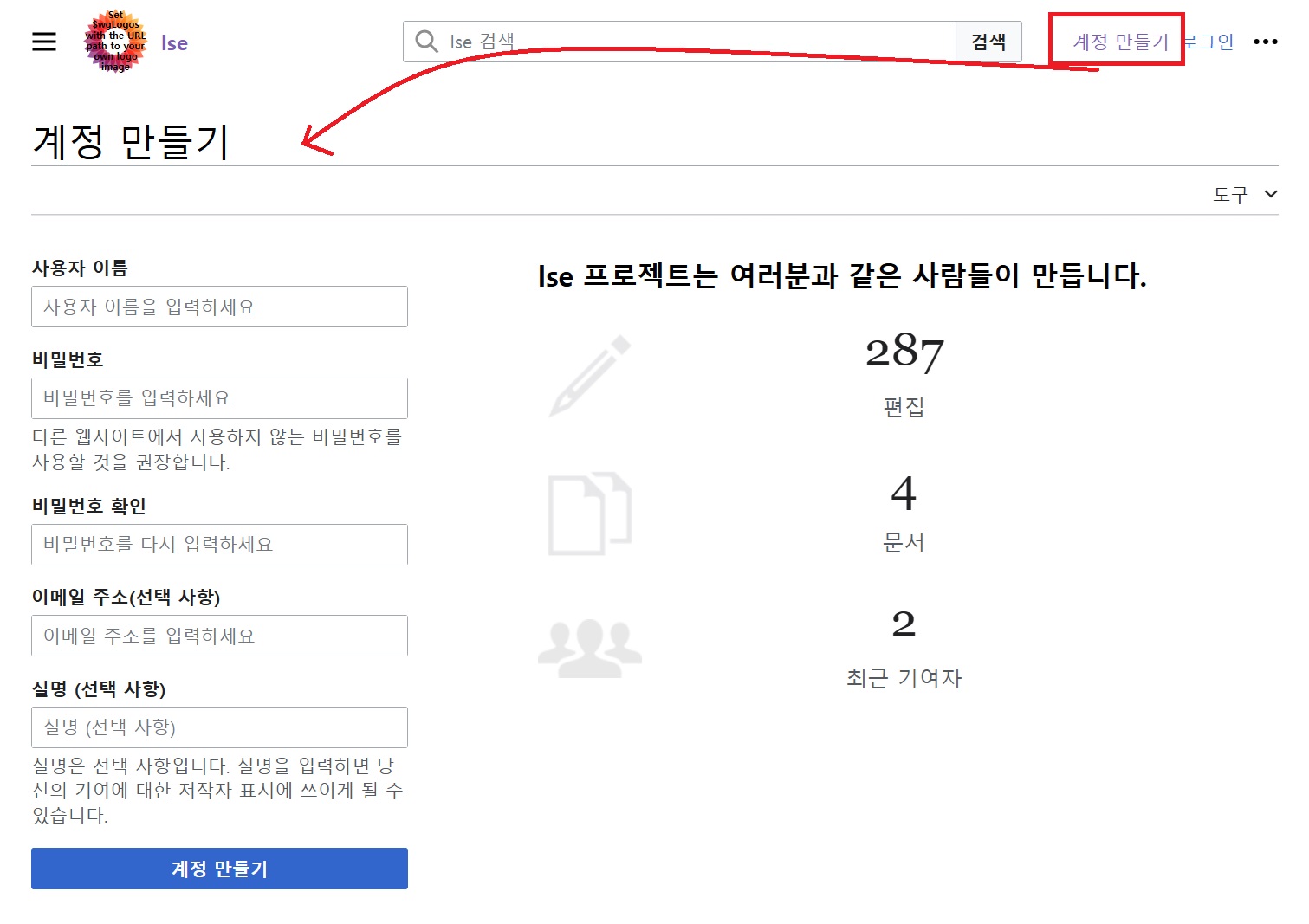Image resolution: width=1309 pixels, height=924 pixels.
Task: Expand the 도구 dropdown menu
Action: tap(1231, 195)
